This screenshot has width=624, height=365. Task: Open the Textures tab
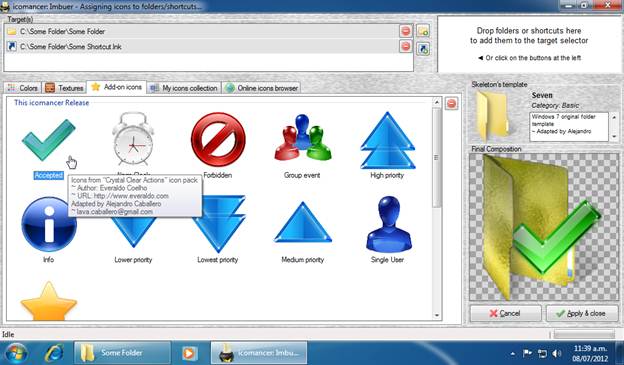point(64,88)
